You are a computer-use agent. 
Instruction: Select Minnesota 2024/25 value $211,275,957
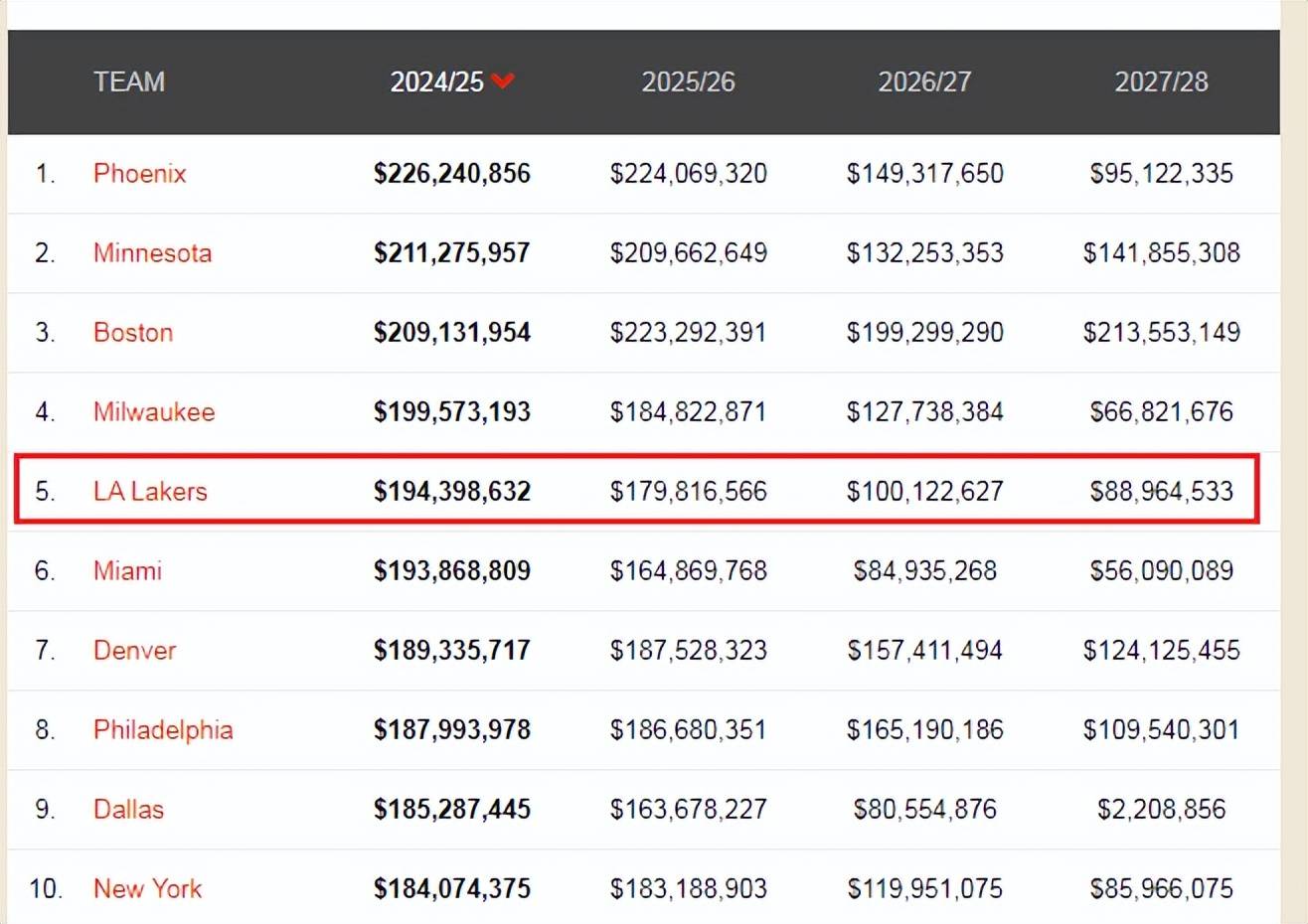[452, 253]
